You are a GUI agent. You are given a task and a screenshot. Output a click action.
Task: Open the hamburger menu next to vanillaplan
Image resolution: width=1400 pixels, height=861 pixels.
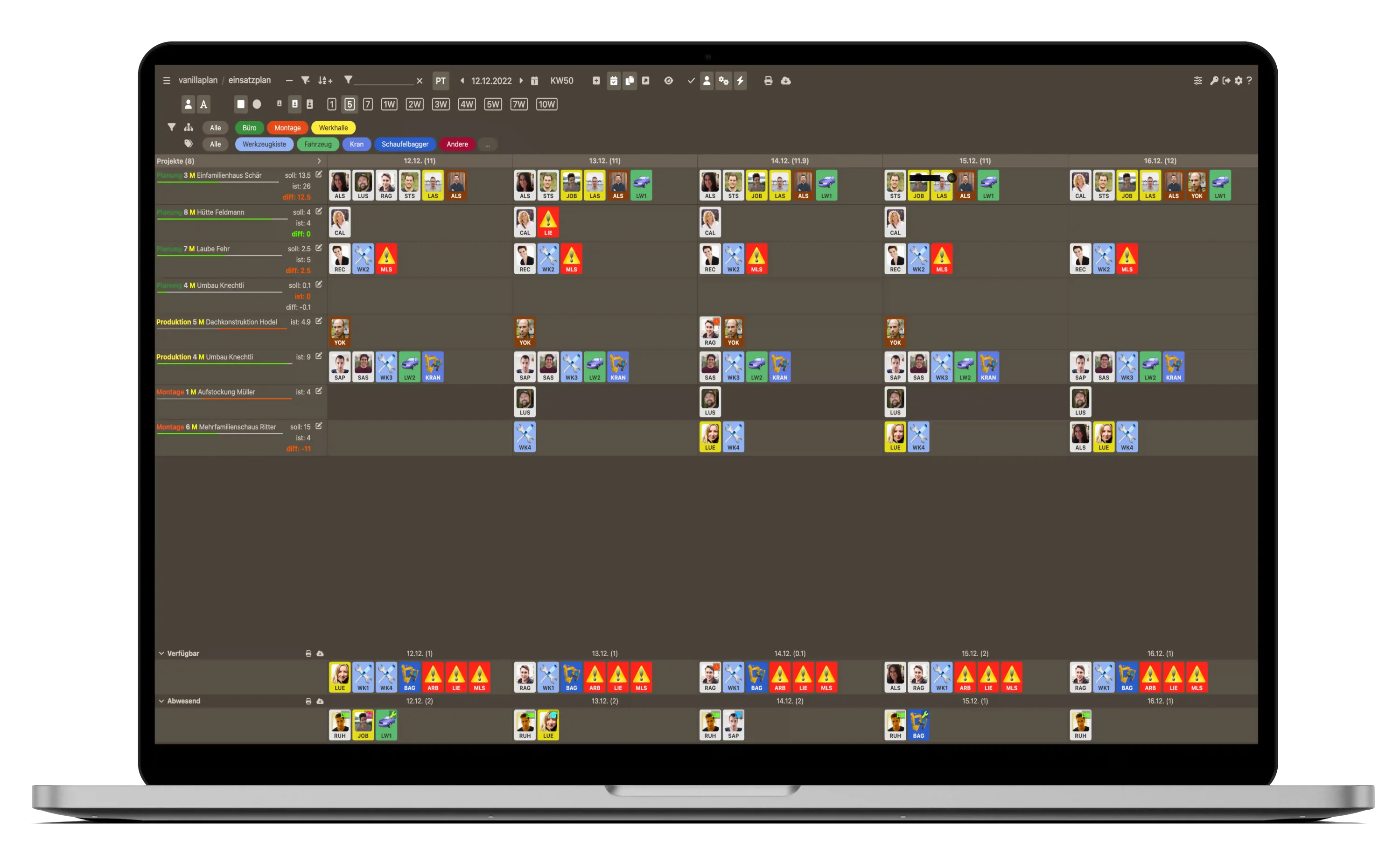(166, 81)
